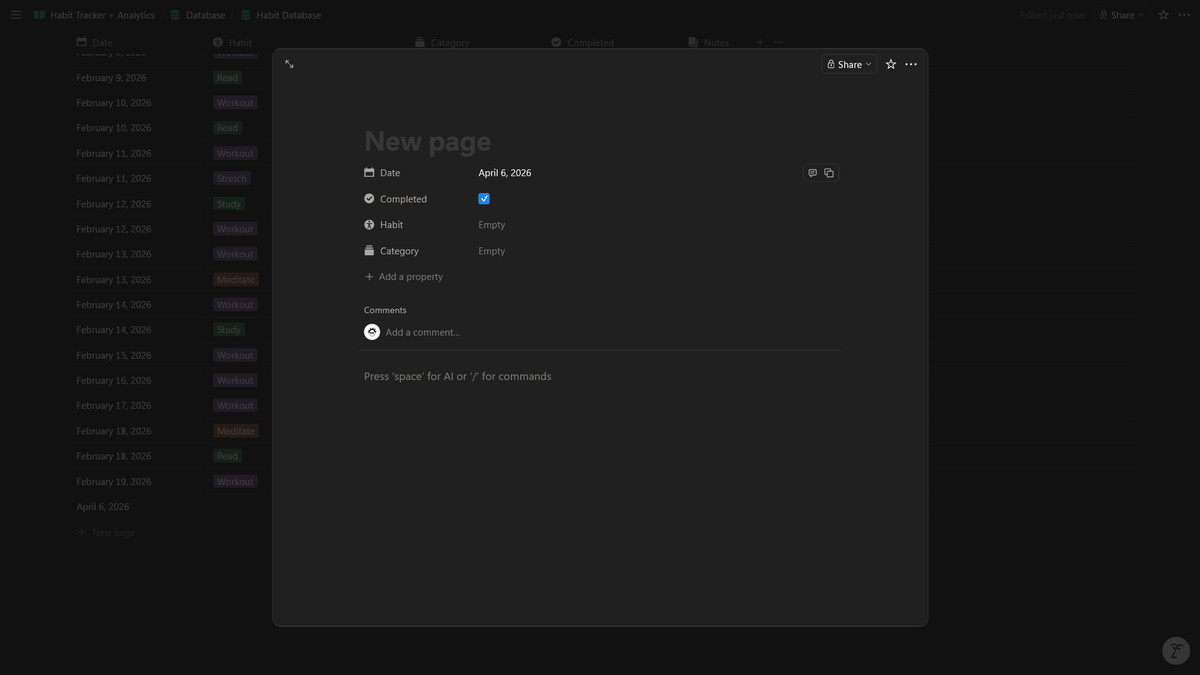Click the Date column header

[x=95, y=43]
